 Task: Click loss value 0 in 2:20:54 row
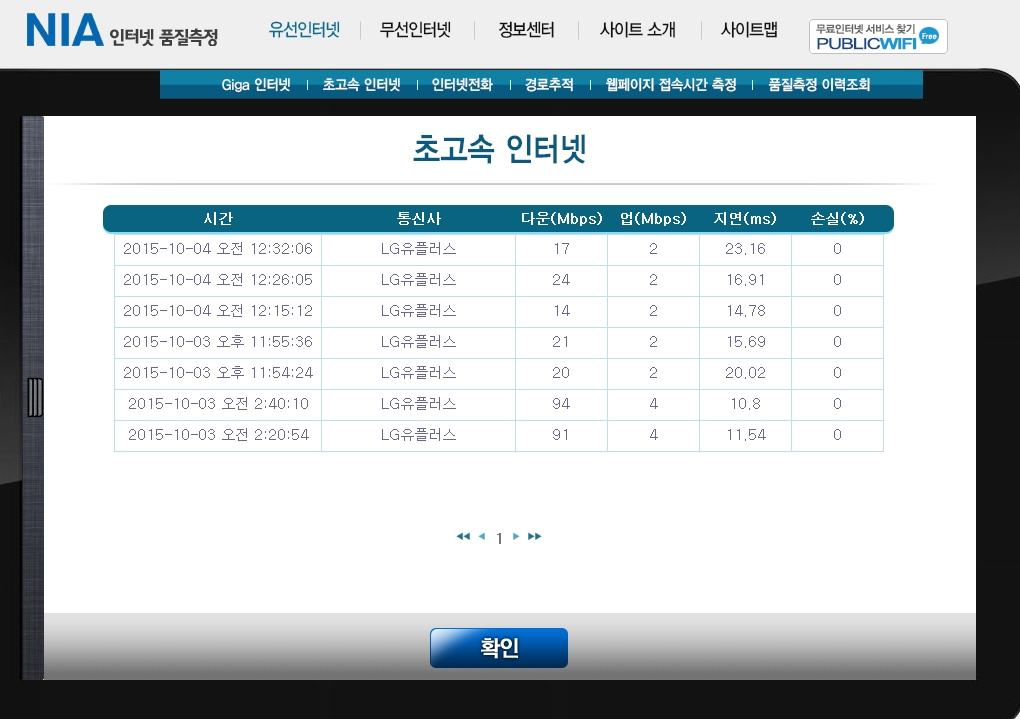(837, 435)
